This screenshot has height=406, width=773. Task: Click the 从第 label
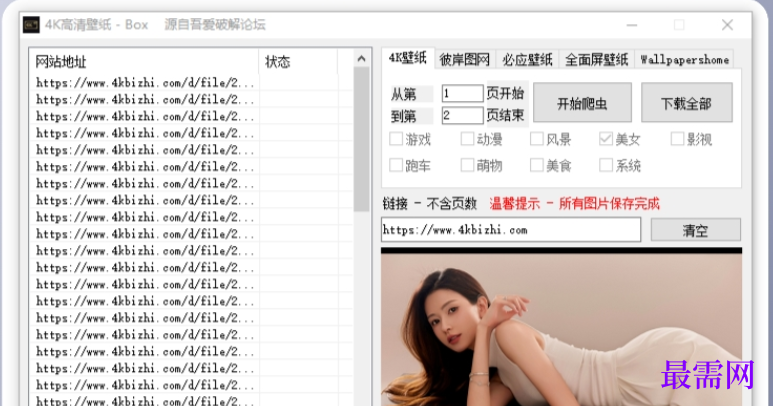[x=404, y=94]
